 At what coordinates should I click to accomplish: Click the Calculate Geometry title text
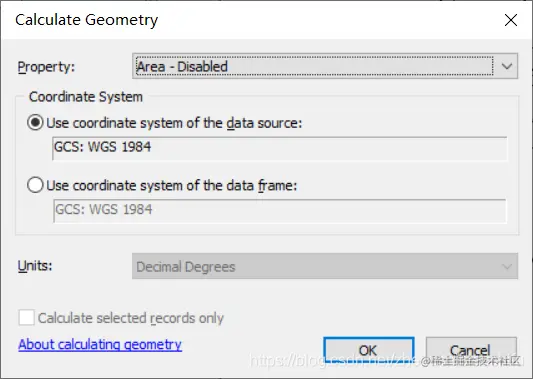(x=87, y=20)
